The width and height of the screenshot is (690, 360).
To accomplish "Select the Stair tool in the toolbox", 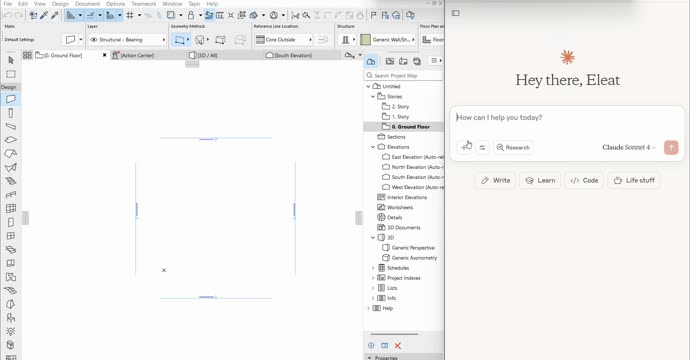I will pos(11,181).
